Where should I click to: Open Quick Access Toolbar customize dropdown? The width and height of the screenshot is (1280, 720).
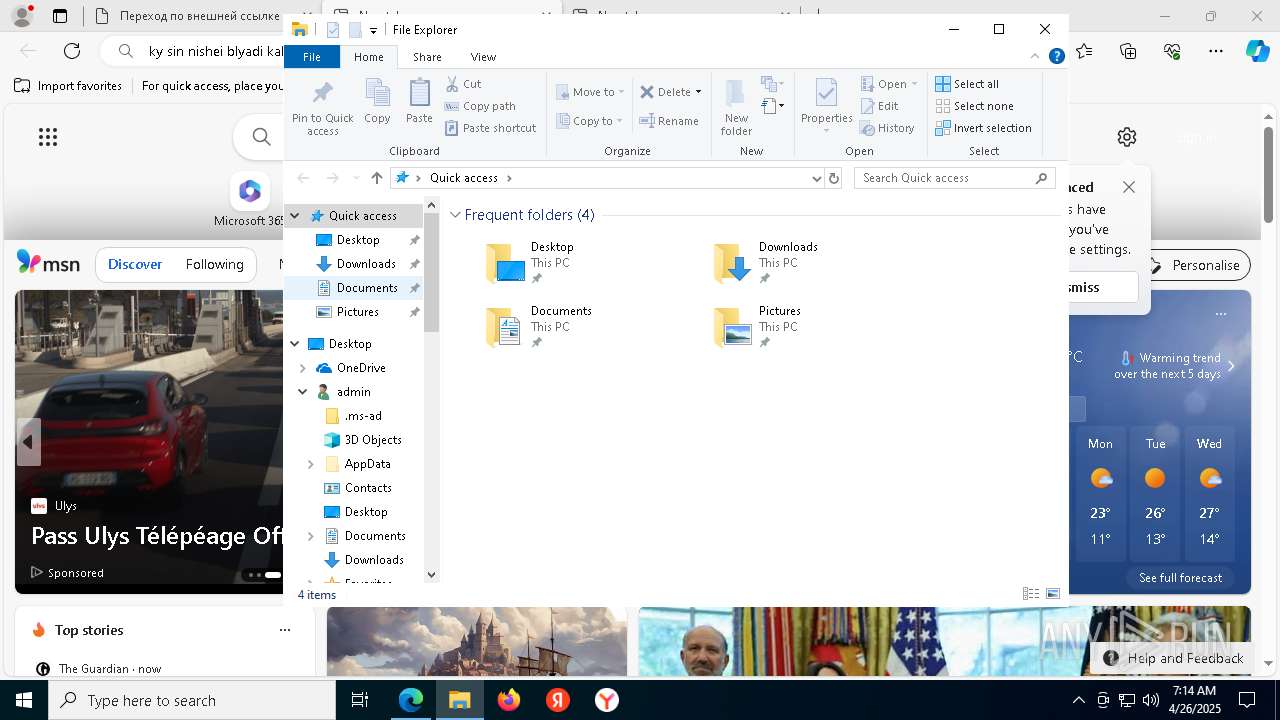point(373,30)
